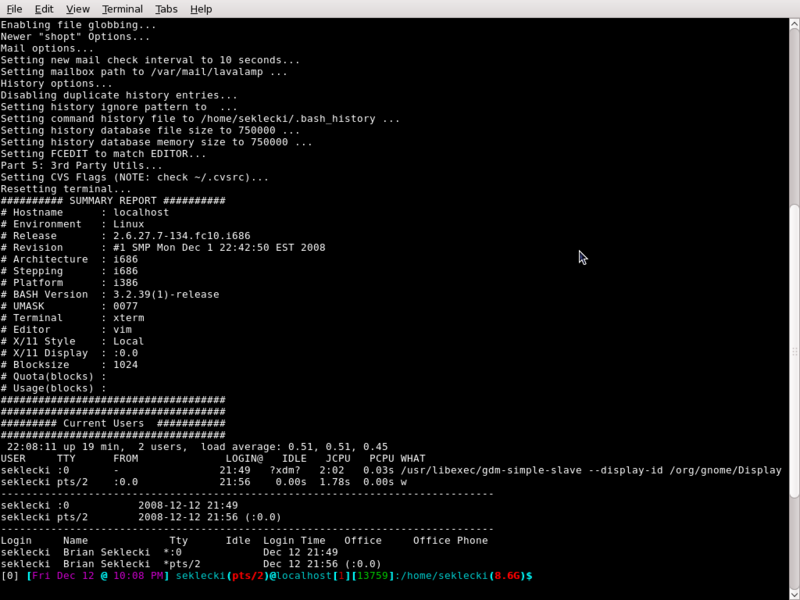Click the load average line

click(197, 447)
